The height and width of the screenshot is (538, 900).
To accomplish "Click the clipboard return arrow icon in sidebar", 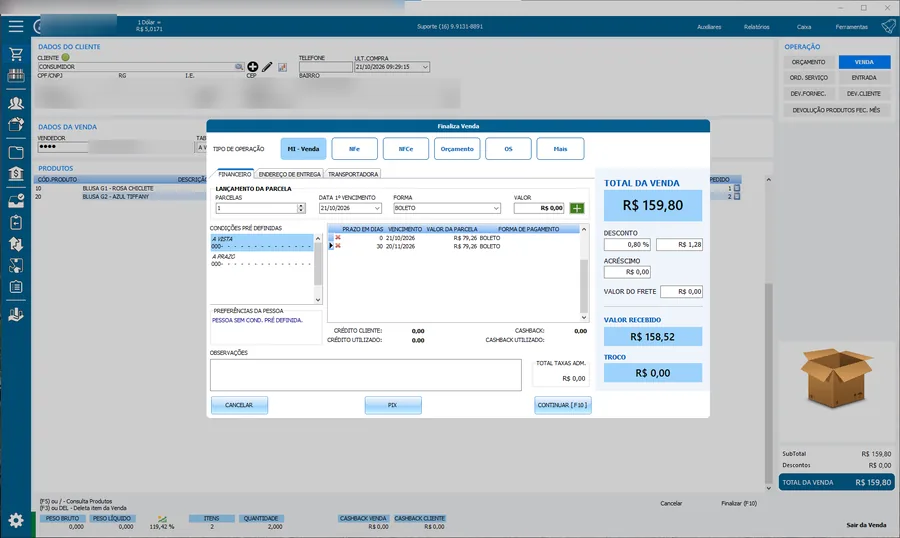I will 15,222.
